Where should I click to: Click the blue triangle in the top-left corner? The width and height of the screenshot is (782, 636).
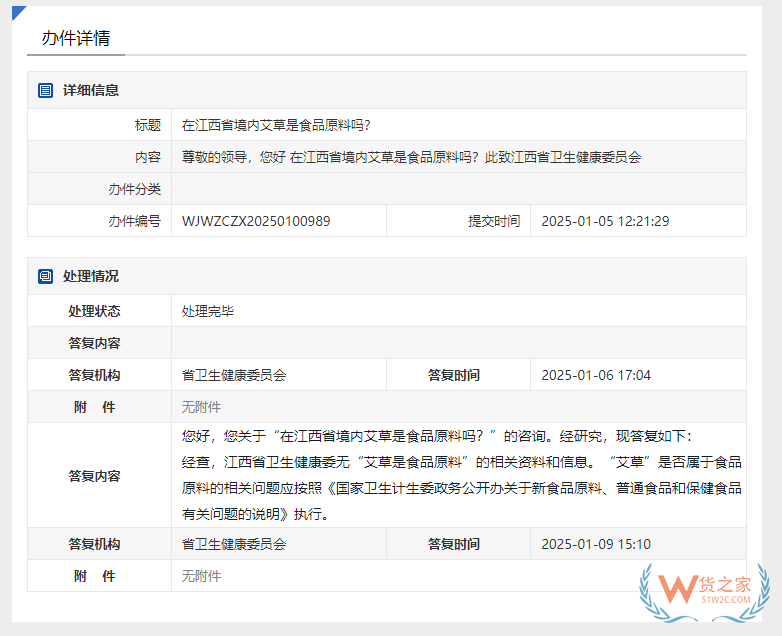point(17,11)
